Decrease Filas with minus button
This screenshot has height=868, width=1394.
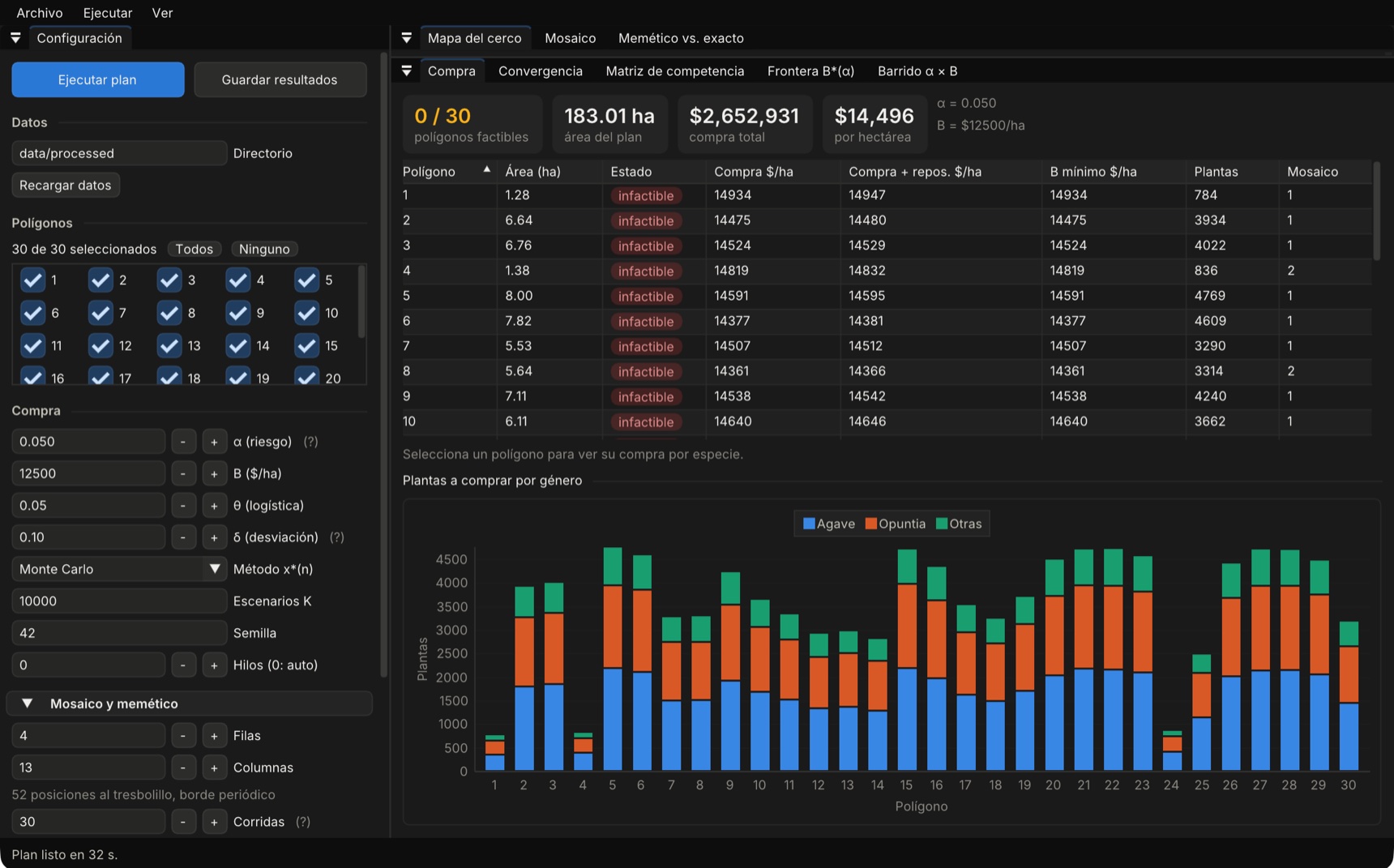[x=183, y=736]
